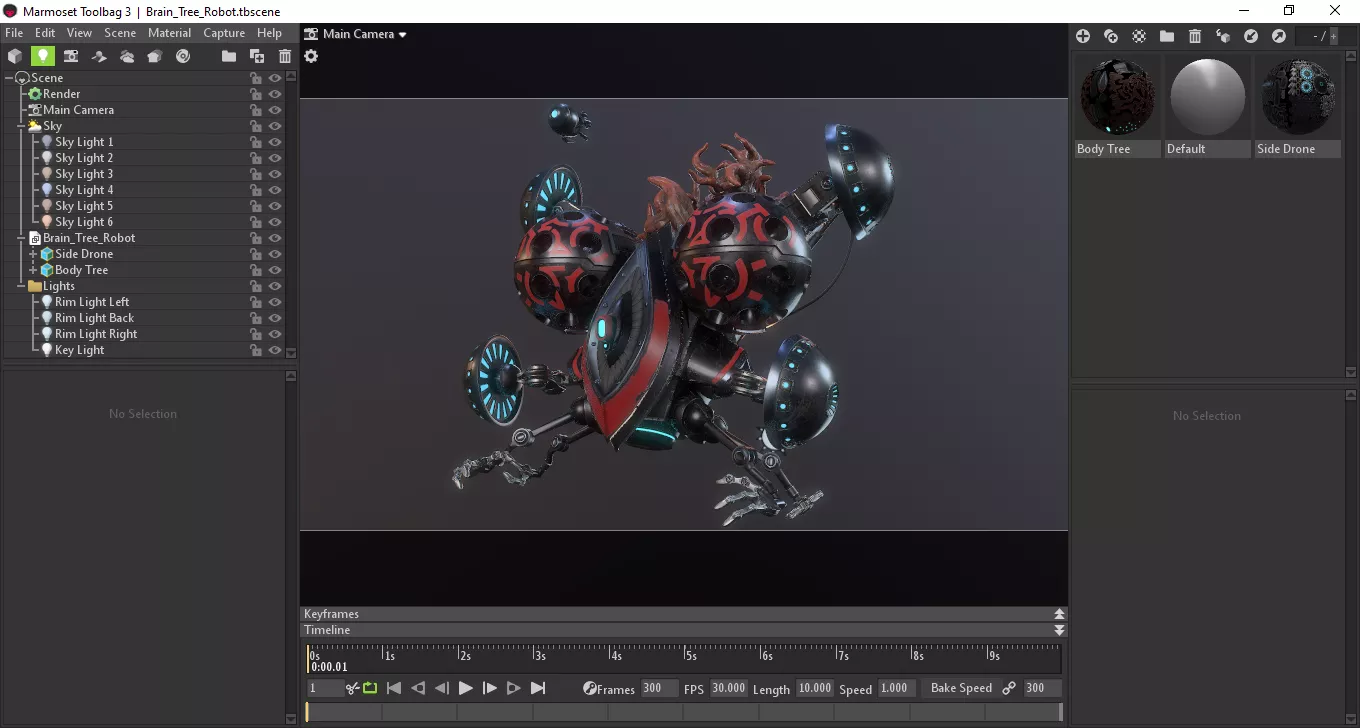Hide Sky Light 3 with eye icon

point(274,174)
